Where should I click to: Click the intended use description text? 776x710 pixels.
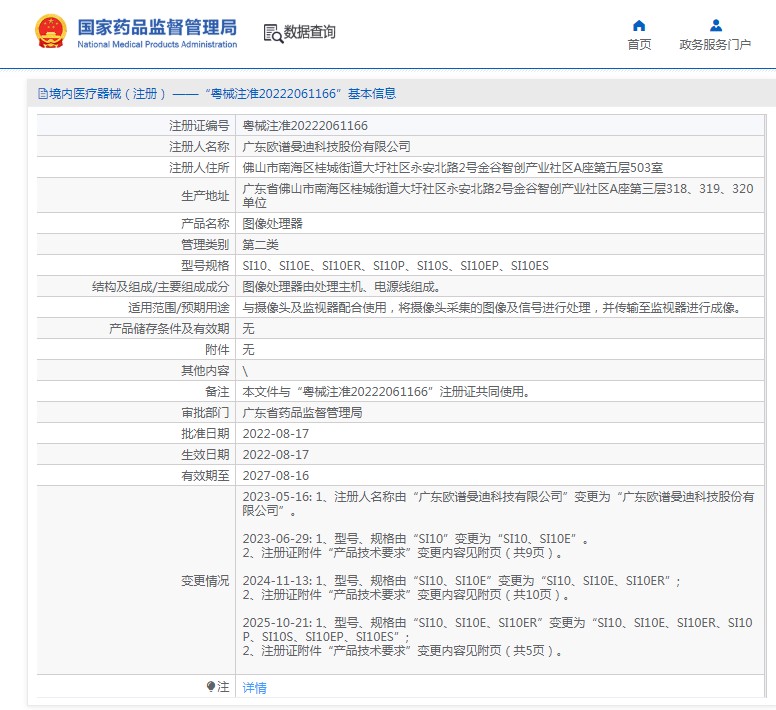tap(493, 308)
